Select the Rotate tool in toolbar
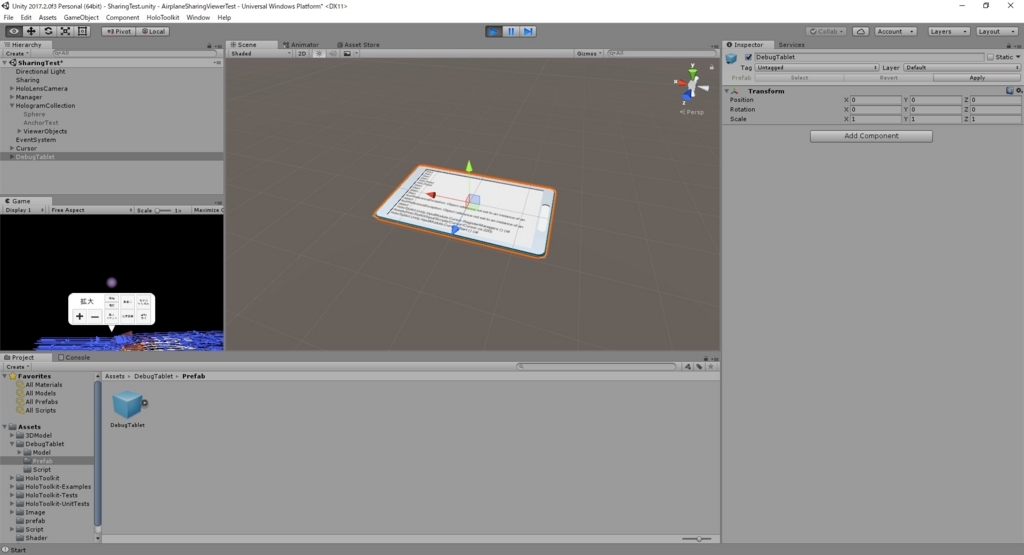Screen dimensions: 1024x555 coord(48,31)
